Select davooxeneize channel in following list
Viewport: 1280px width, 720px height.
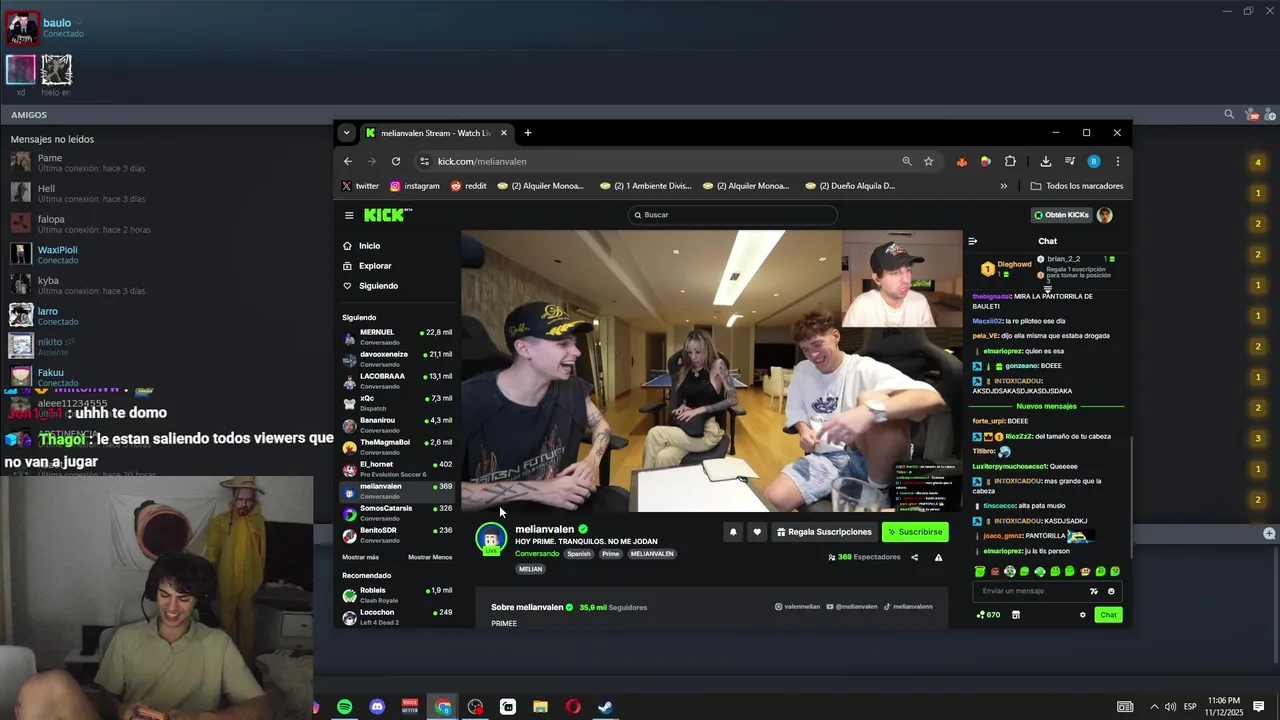click(x=397, y=359)
